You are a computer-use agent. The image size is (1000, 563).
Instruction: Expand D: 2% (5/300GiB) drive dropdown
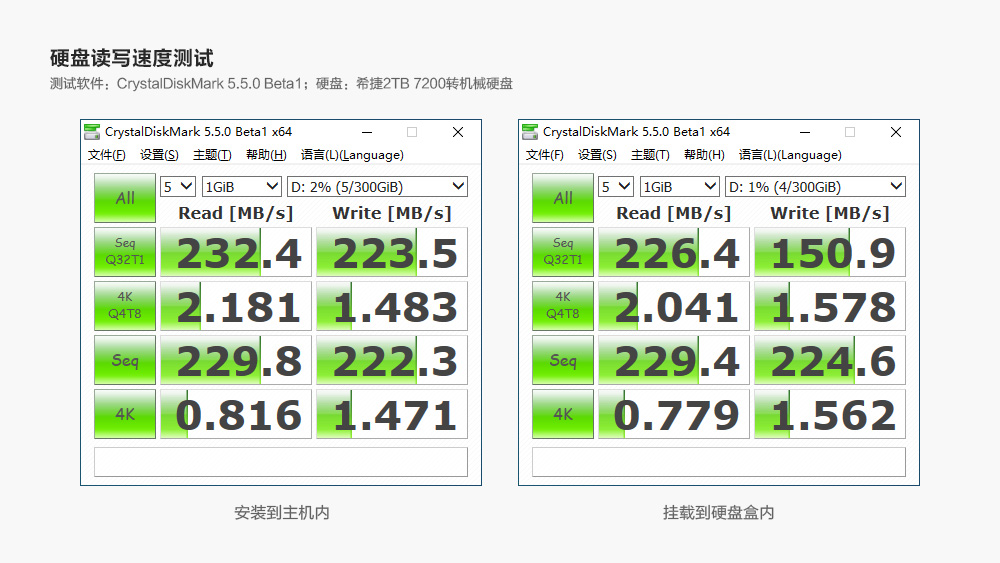point(378,187)
